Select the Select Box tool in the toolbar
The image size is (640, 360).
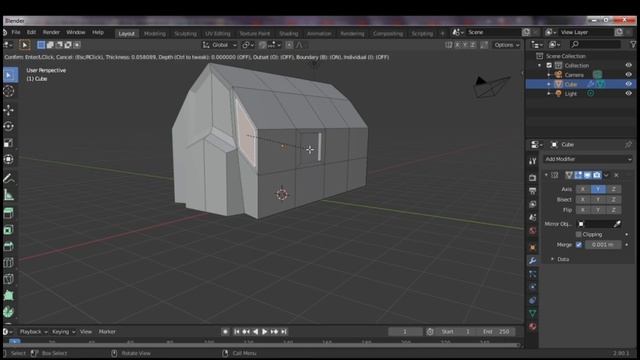9,75
